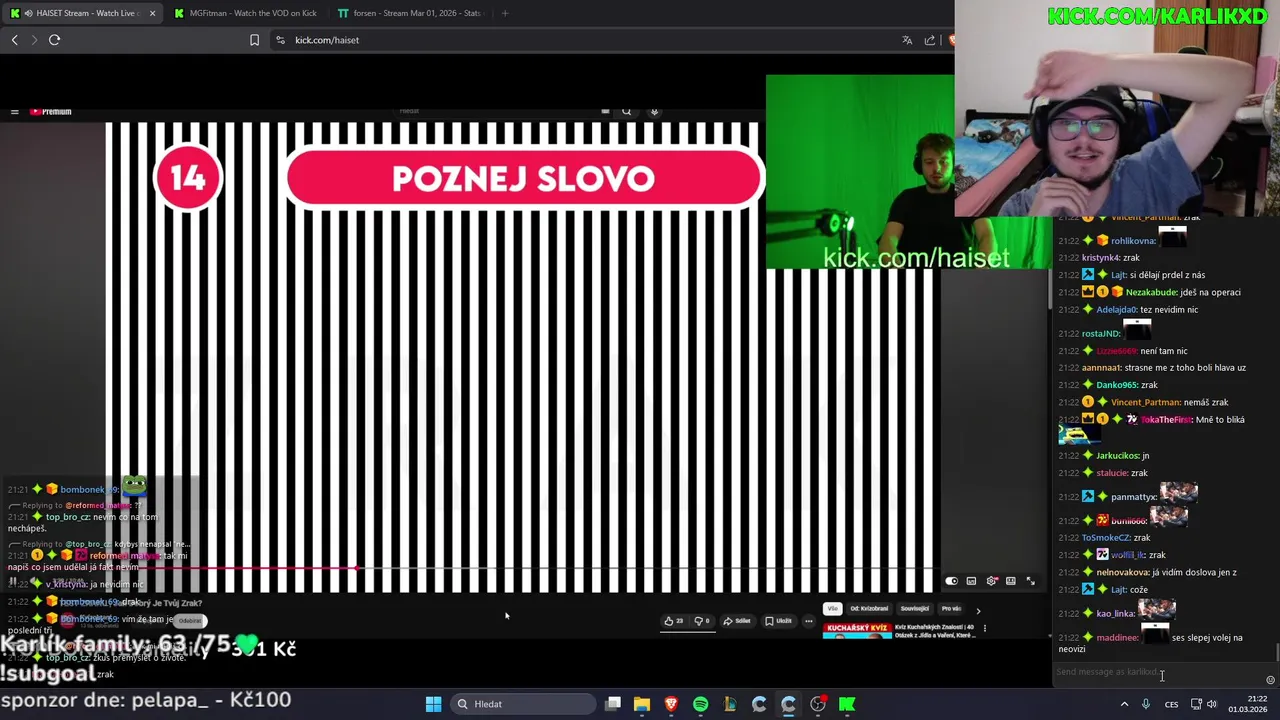The width and height of the screenshot is (1280, 720).
Task: Open the Kuchařský Kvíz video thumbnail
Action: 857,630
